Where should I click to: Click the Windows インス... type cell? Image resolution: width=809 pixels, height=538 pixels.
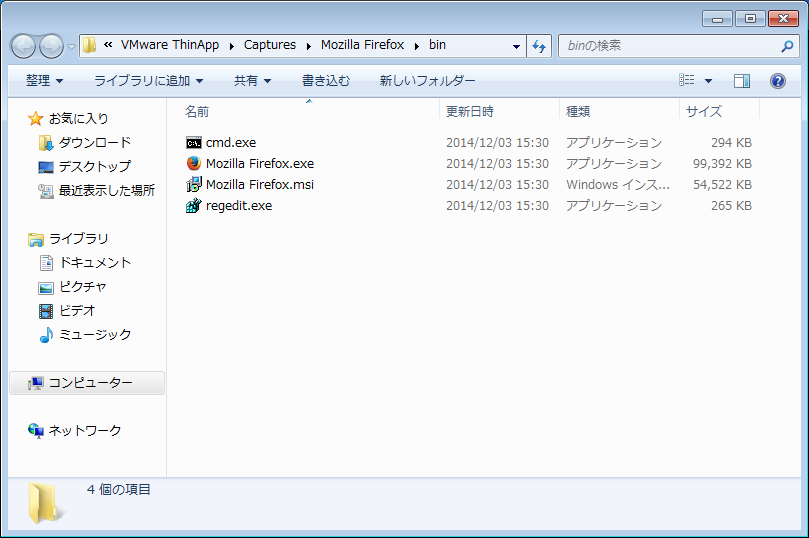[x=618, y=185]
